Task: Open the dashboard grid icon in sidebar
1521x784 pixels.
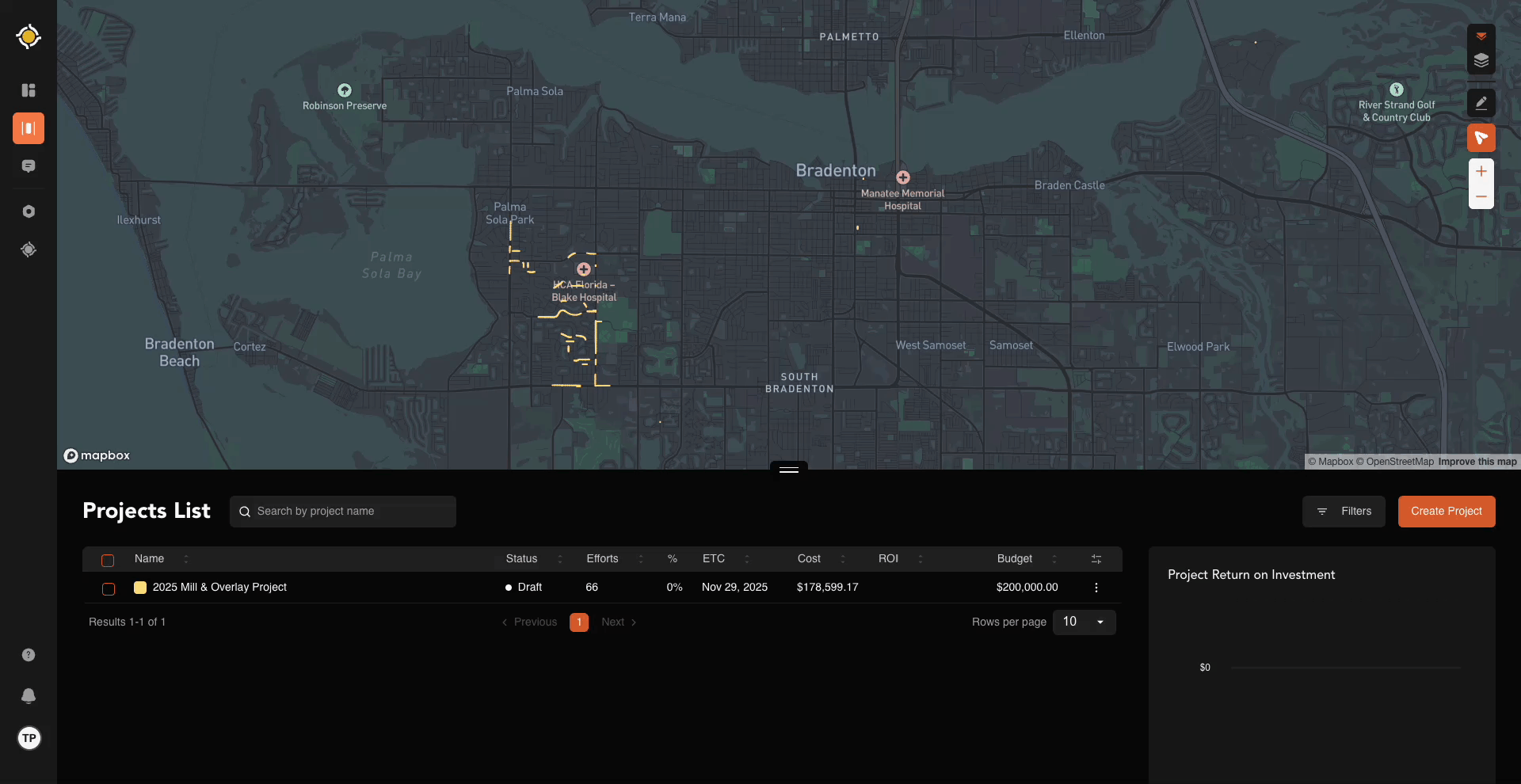Action: coord(29,90)
